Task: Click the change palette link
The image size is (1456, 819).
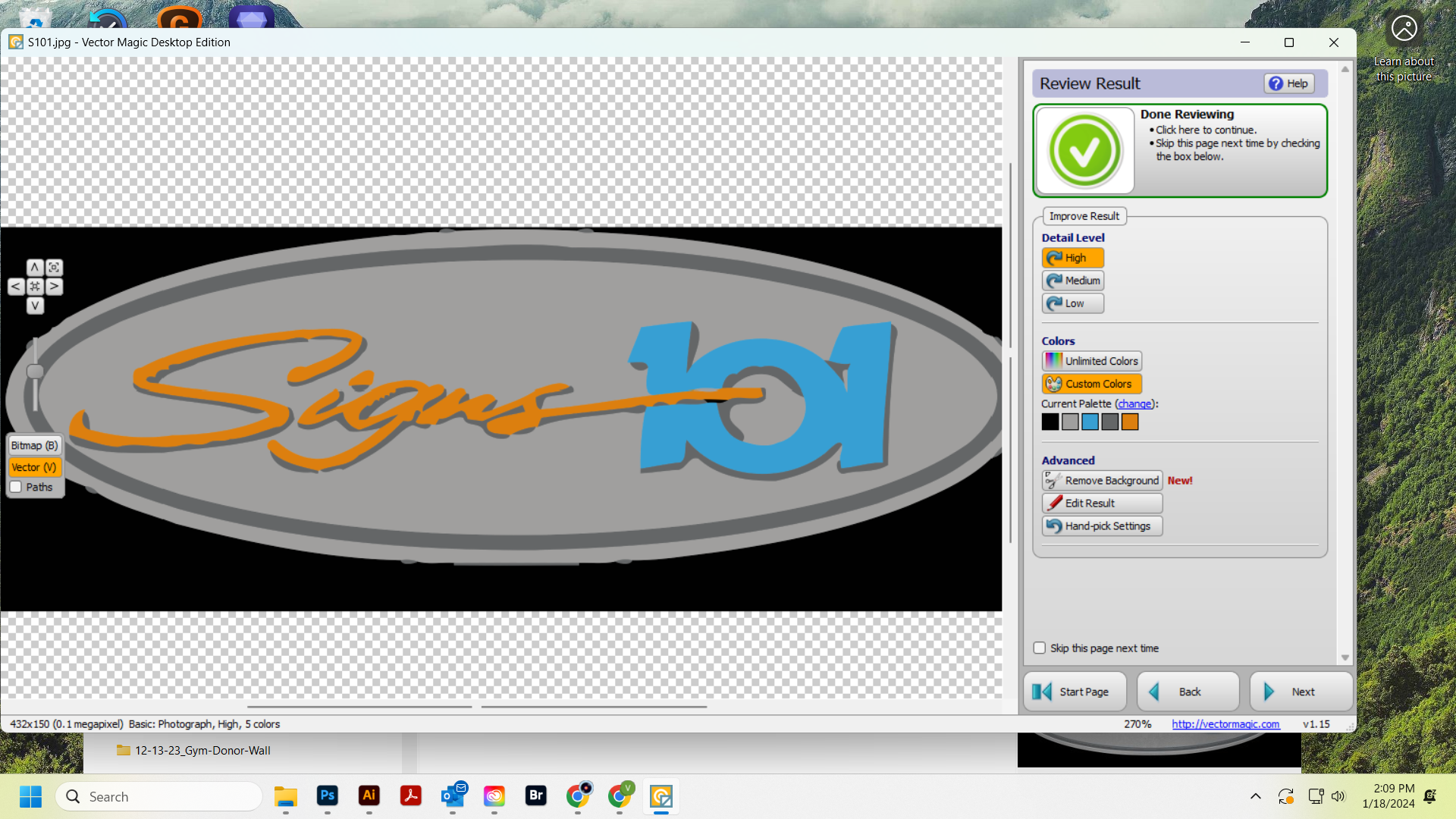Action: (x=1134, y=403)
